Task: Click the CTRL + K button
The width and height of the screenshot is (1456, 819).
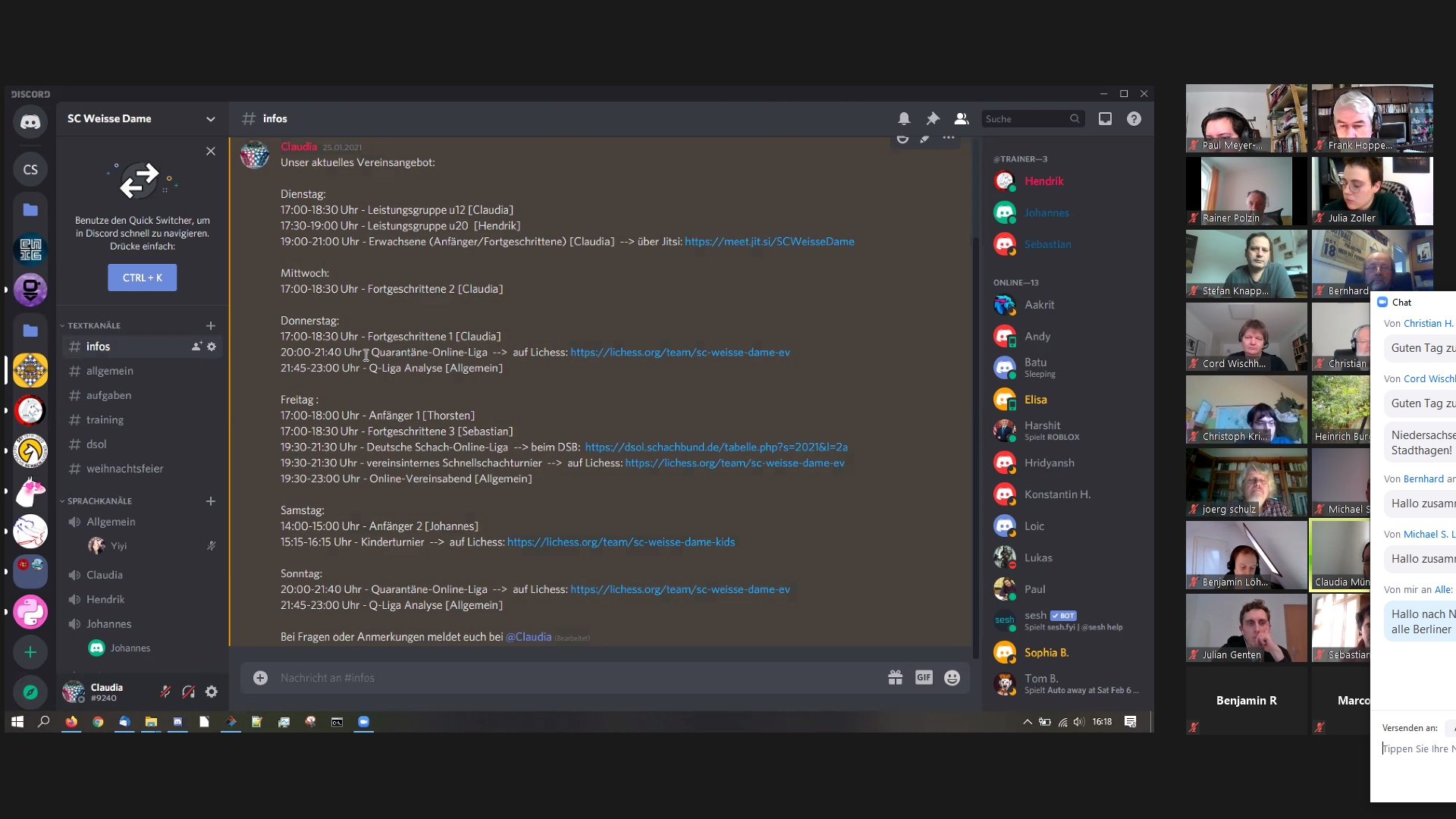Action: (143, 278)
